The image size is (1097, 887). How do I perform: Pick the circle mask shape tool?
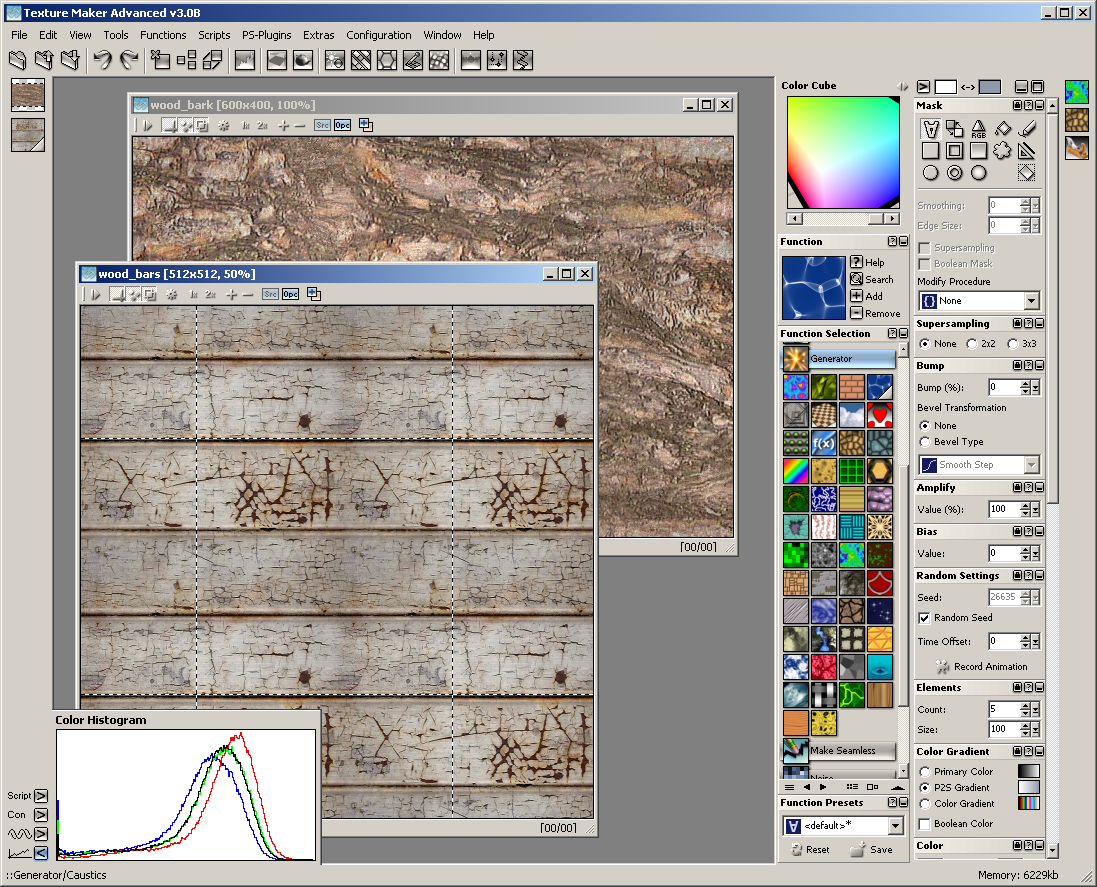pos(930,172)
